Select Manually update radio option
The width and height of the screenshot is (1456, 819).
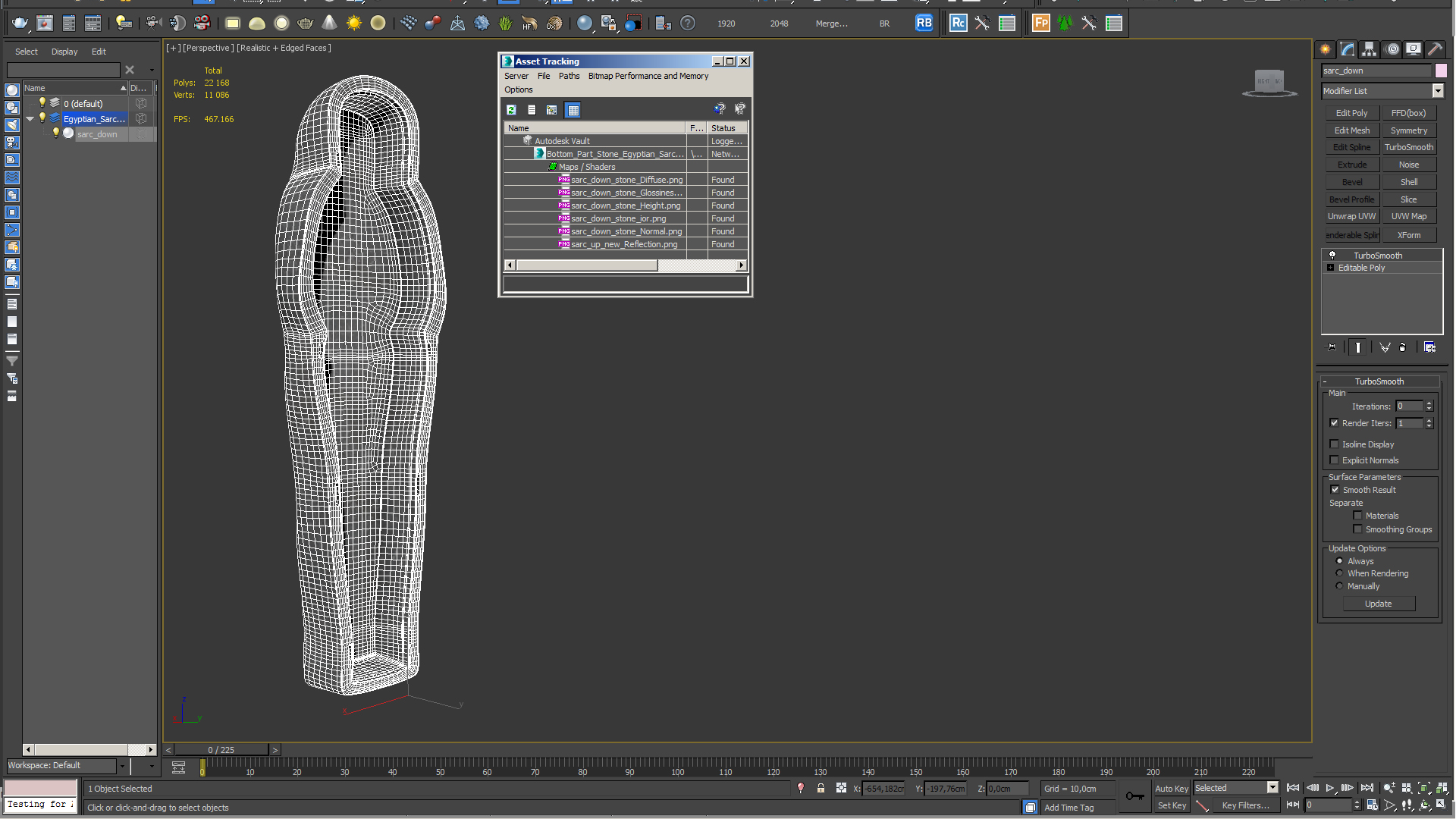1339,586
